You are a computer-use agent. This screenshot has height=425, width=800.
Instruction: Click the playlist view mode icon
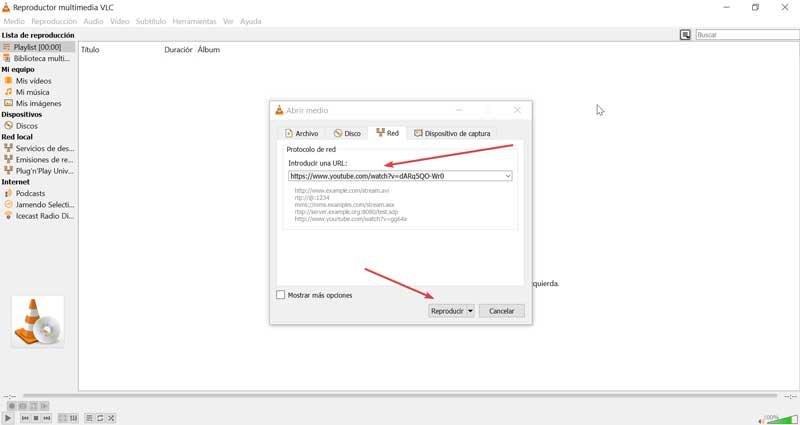pos(685,35)
